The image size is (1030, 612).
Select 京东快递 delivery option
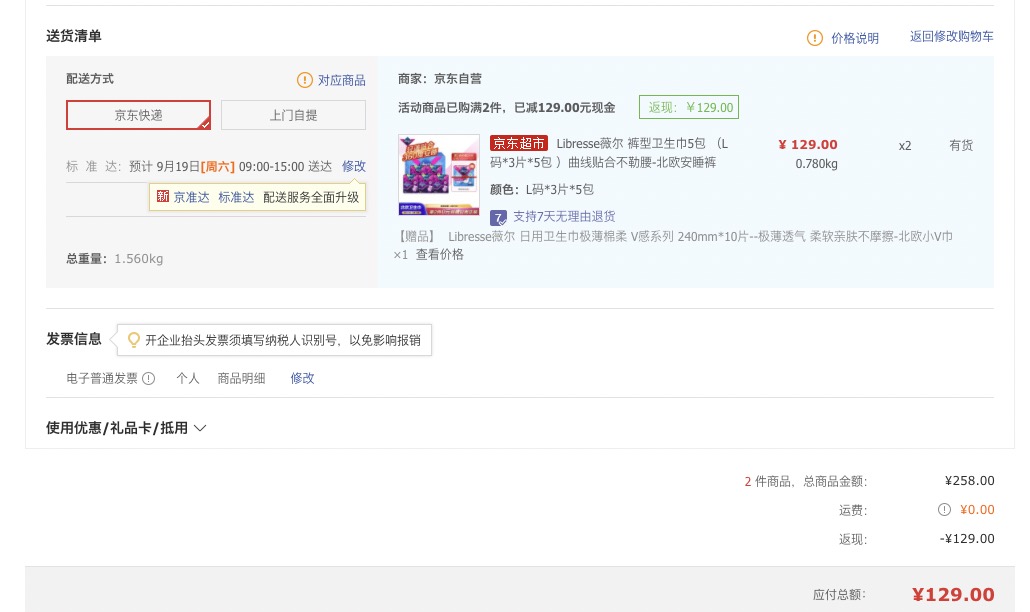coord(138,115)
